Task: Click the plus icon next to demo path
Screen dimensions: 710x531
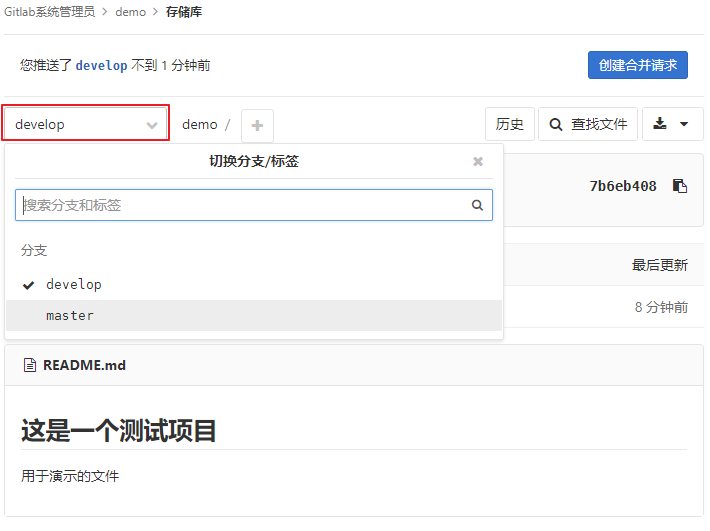Action: point(257,126)
